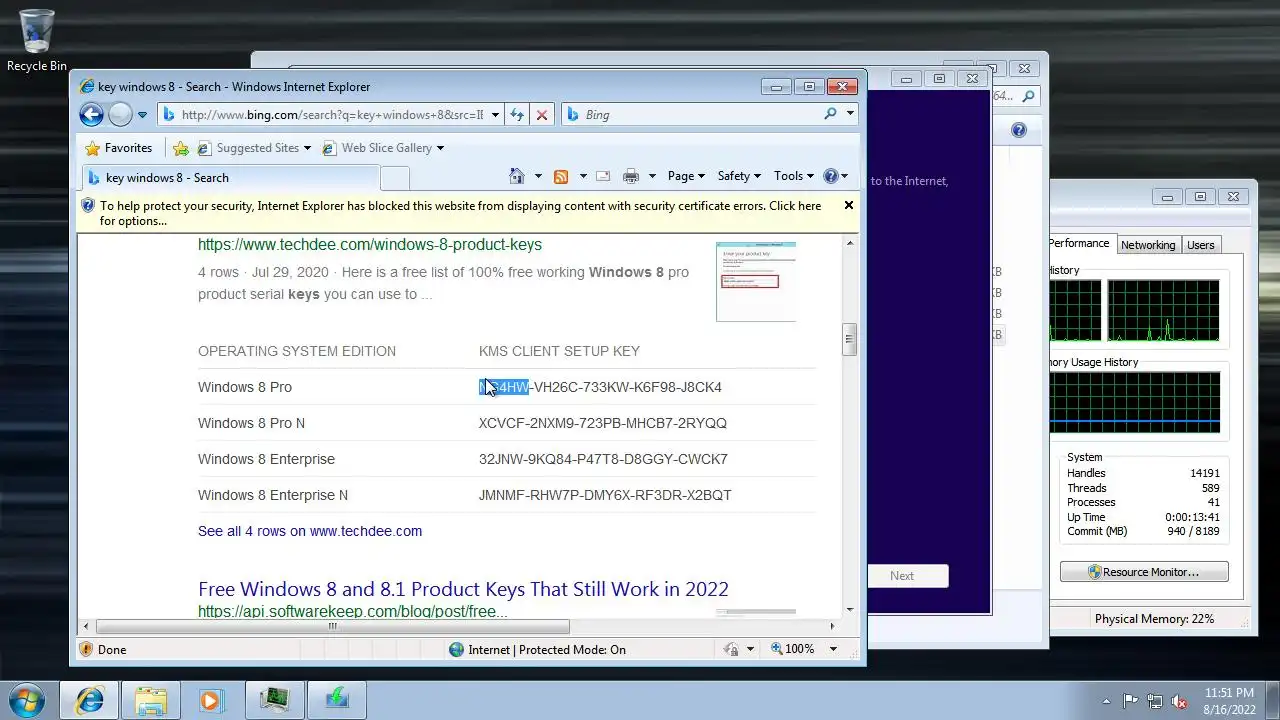This screenshot has width=1280, height=720.
Task: Open the Tools menu
Action: 794,176
